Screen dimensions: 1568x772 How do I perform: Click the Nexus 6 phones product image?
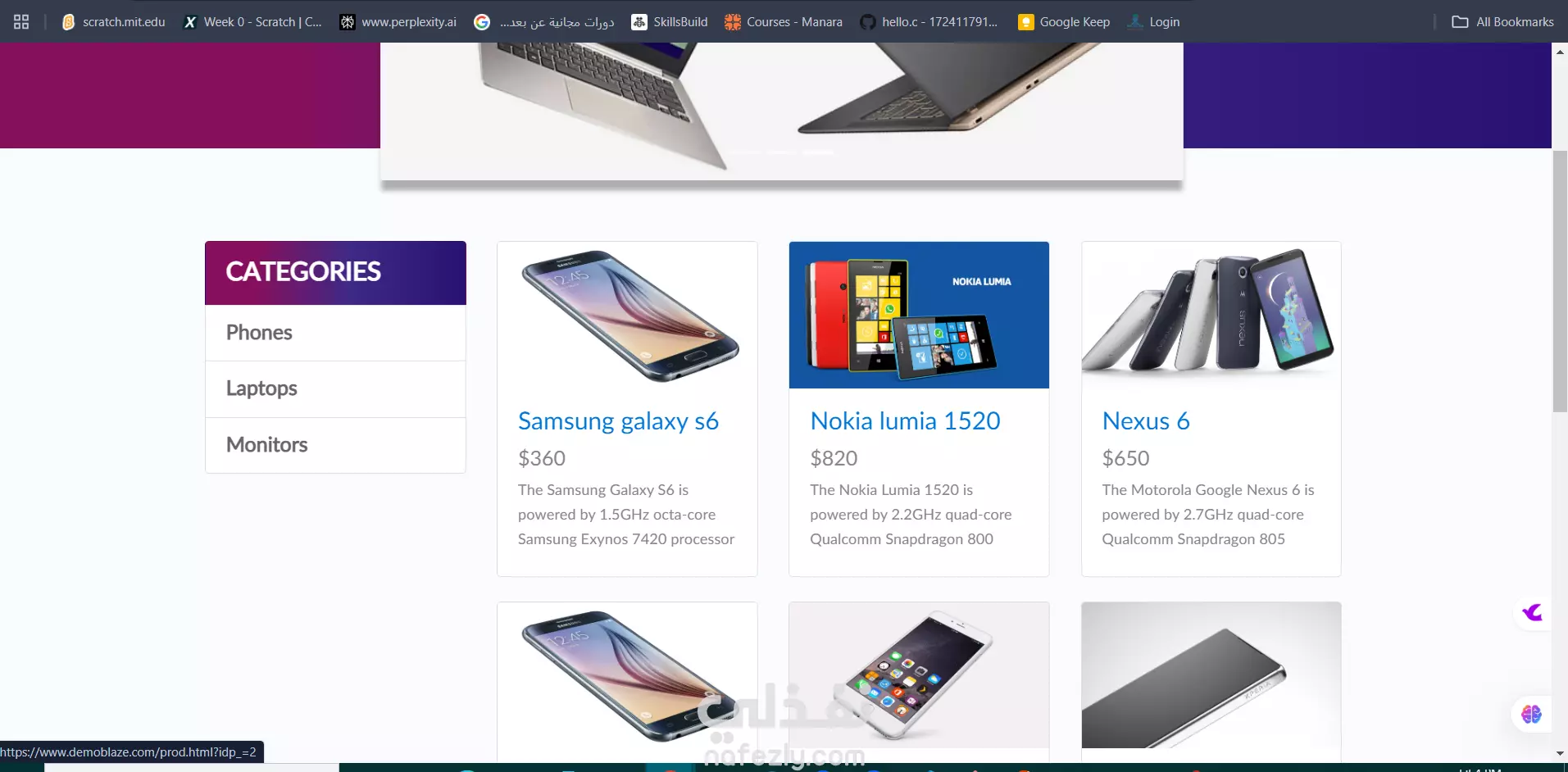pos(1211,315)
